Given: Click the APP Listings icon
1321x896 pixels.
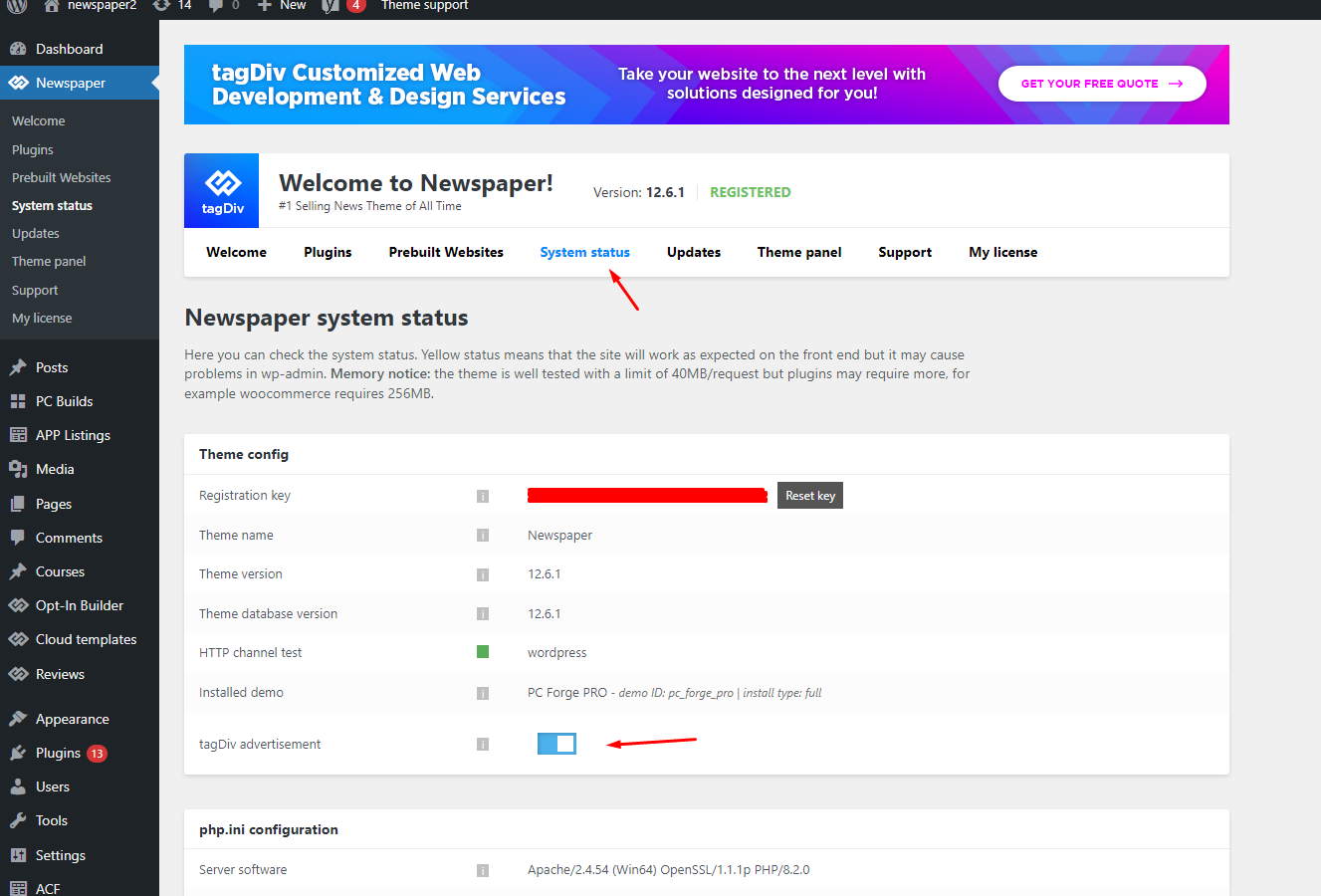Looking at the screenshot, I should 18,435.
